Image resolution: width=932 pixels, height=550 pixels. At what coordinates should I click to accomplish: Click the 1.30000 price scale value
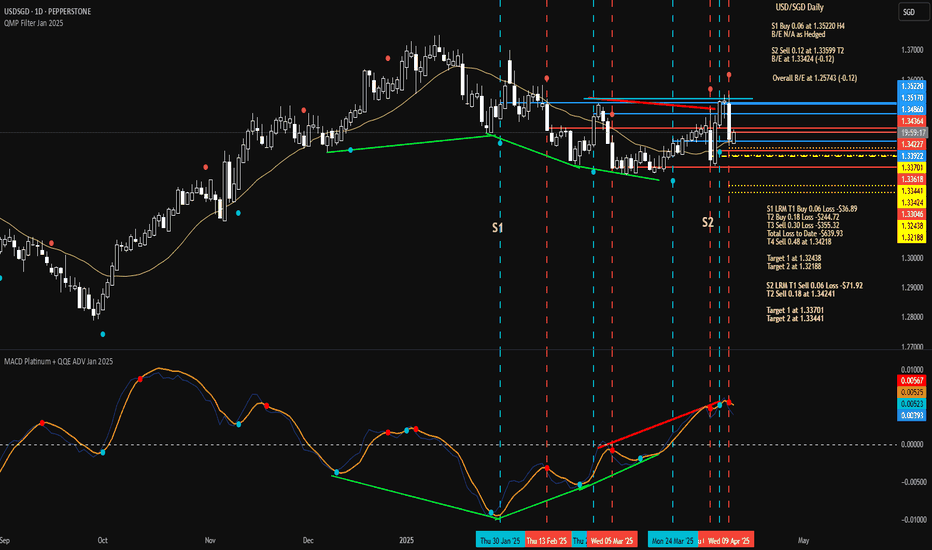click(912, 258)
